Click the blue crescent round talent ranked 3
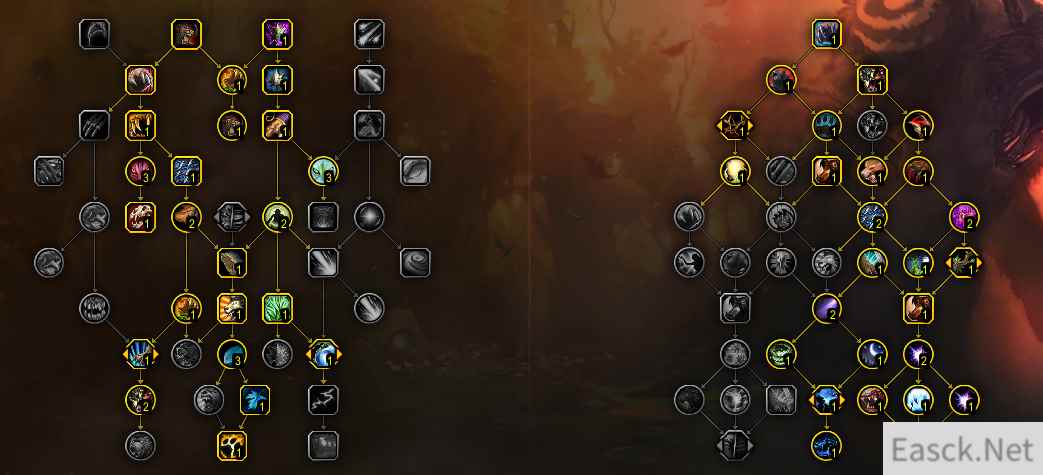The width and height of the screenshot is (1043, 475). coord(231,354)
